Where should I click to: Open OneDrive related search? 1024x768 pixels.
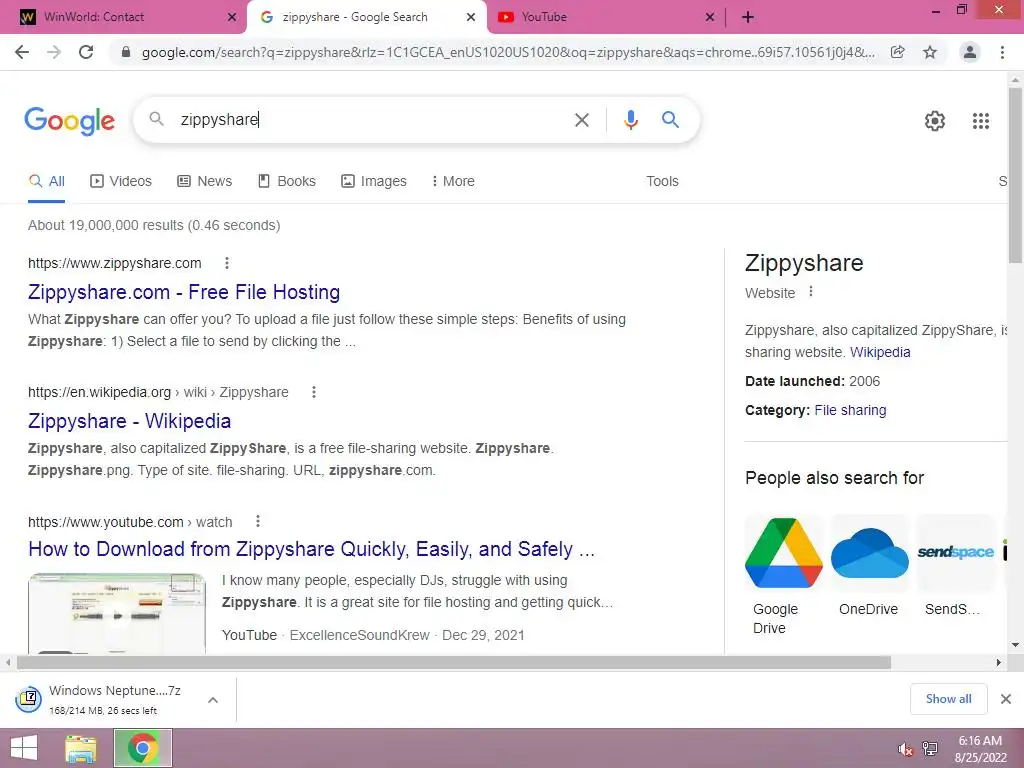tap(869, 566)
